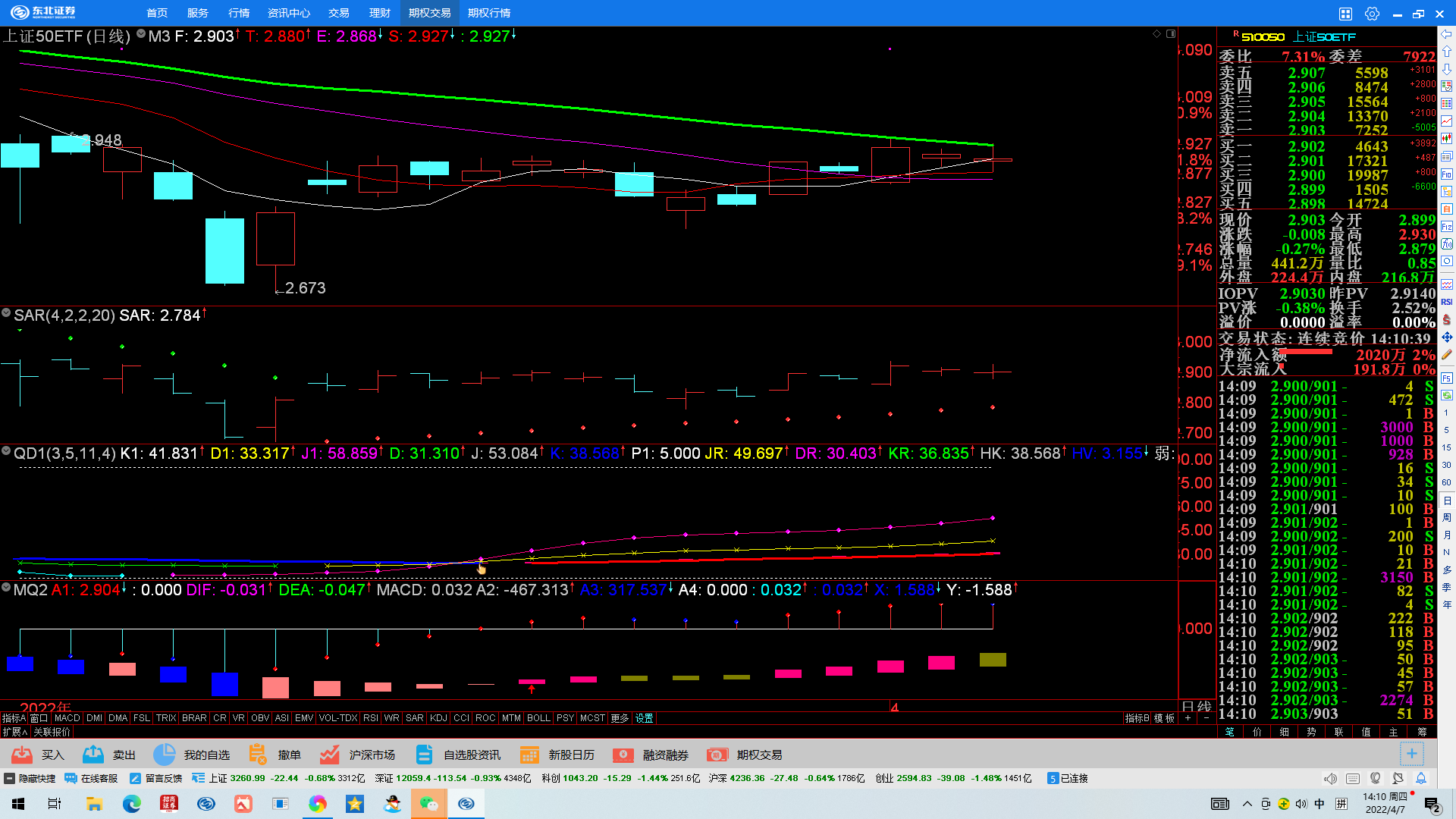This screenshot has height=819, width=1456.
Task: Expand the 指标A indicator dropdown
Action: pyautogui.click(x=14, y=718)
